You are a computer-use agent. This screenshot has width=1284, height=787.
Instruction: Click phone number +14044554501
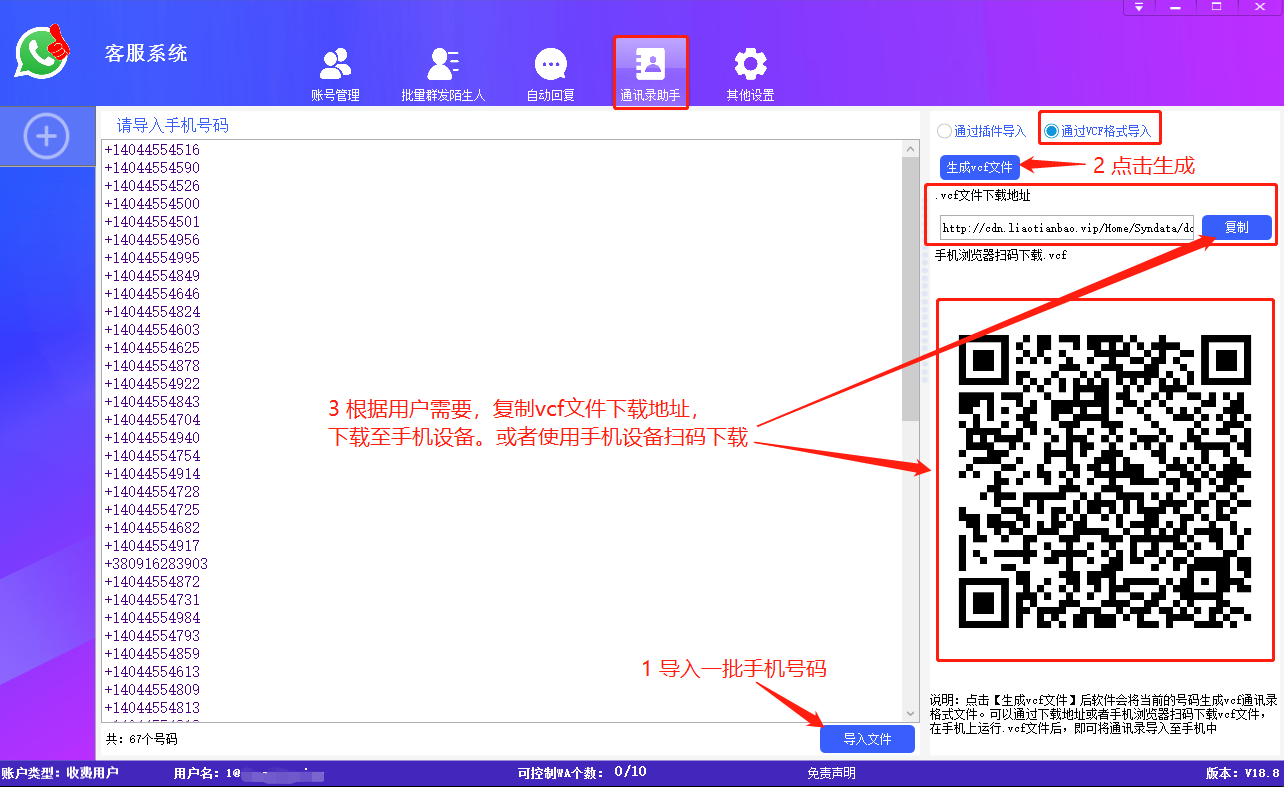[152, 222]
